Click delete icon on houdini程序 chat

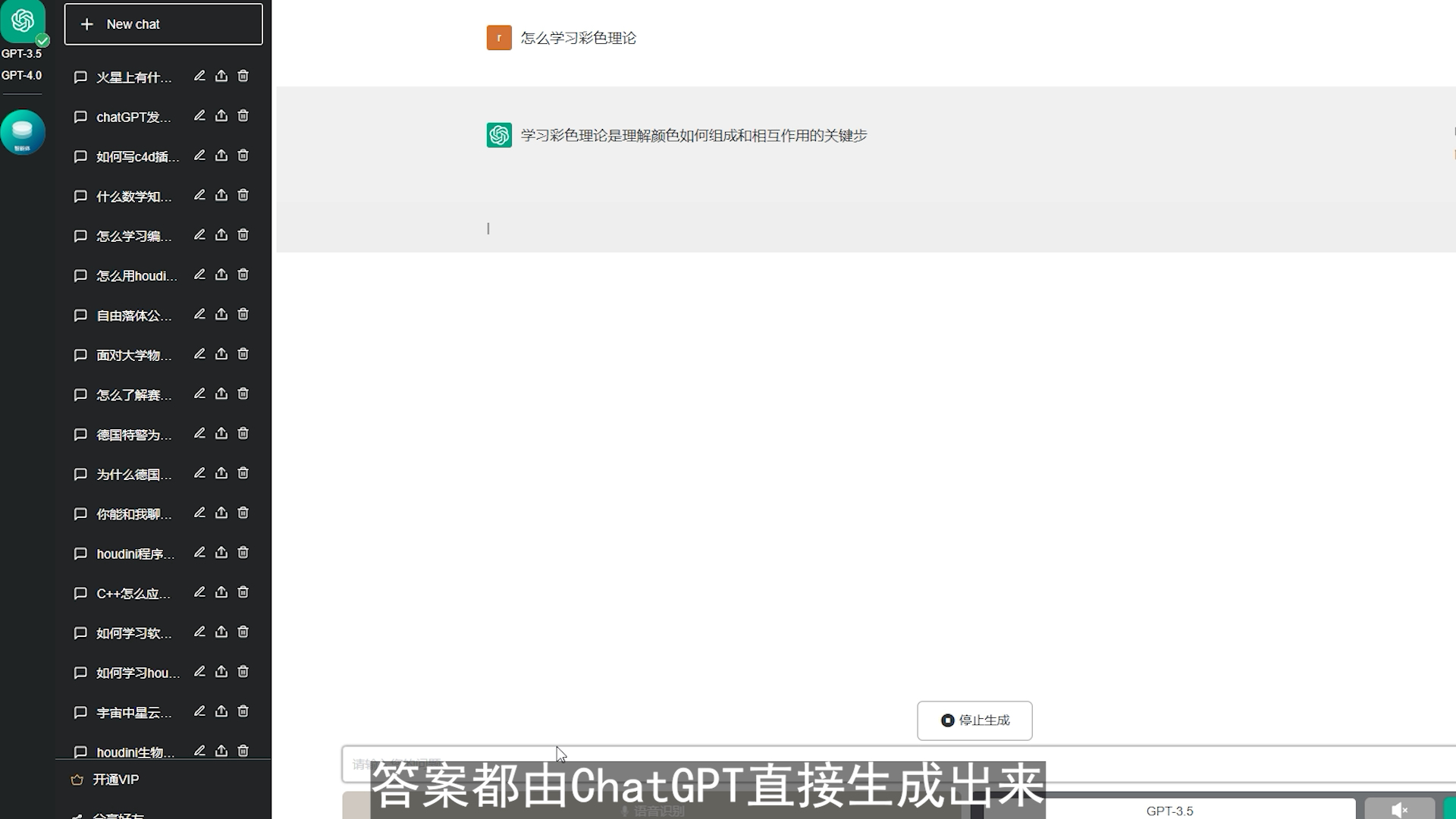point(243,553)
